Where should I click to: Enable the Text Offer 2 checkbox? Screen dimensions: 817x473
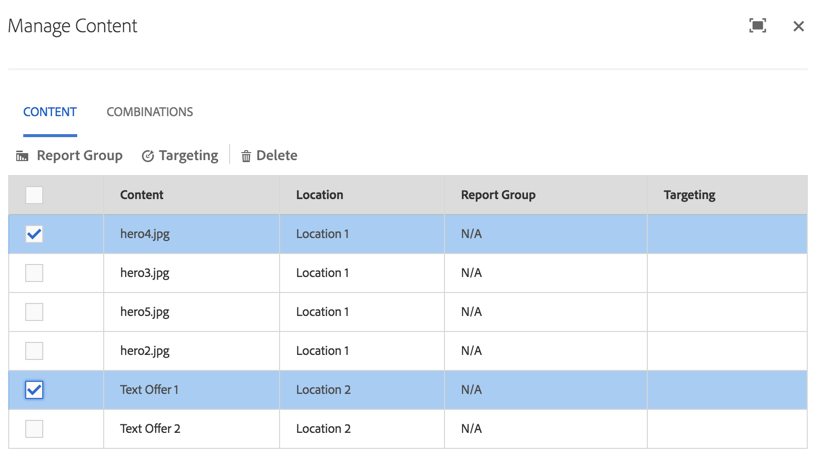point(34,429)
